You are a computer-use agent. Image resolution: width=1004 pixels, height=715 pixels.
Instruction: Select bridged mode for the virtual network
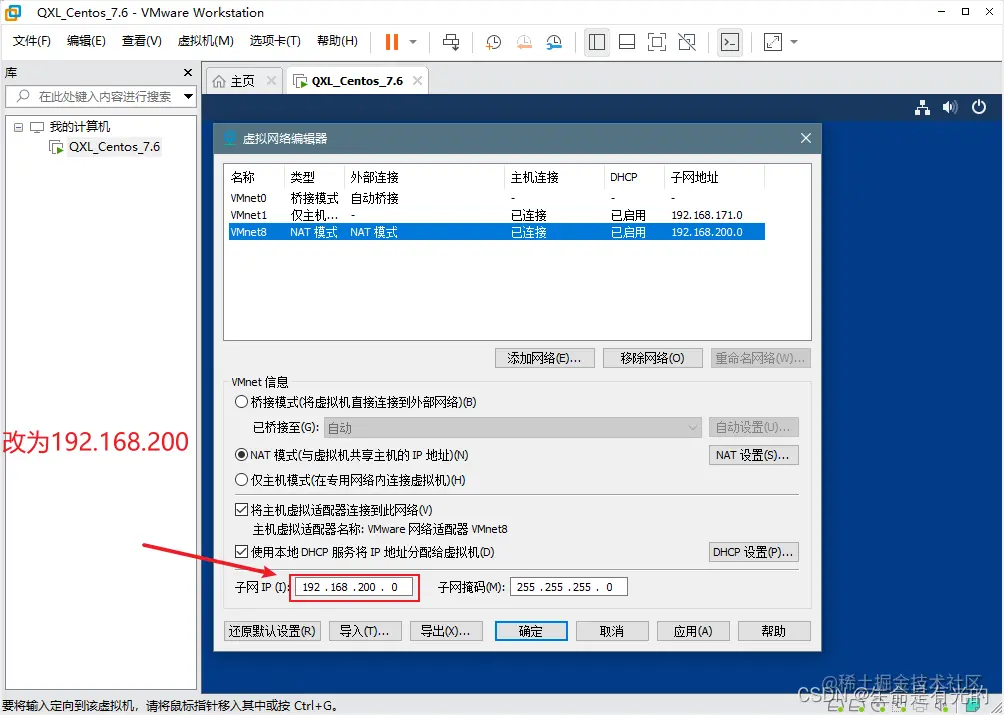[241, 401]
